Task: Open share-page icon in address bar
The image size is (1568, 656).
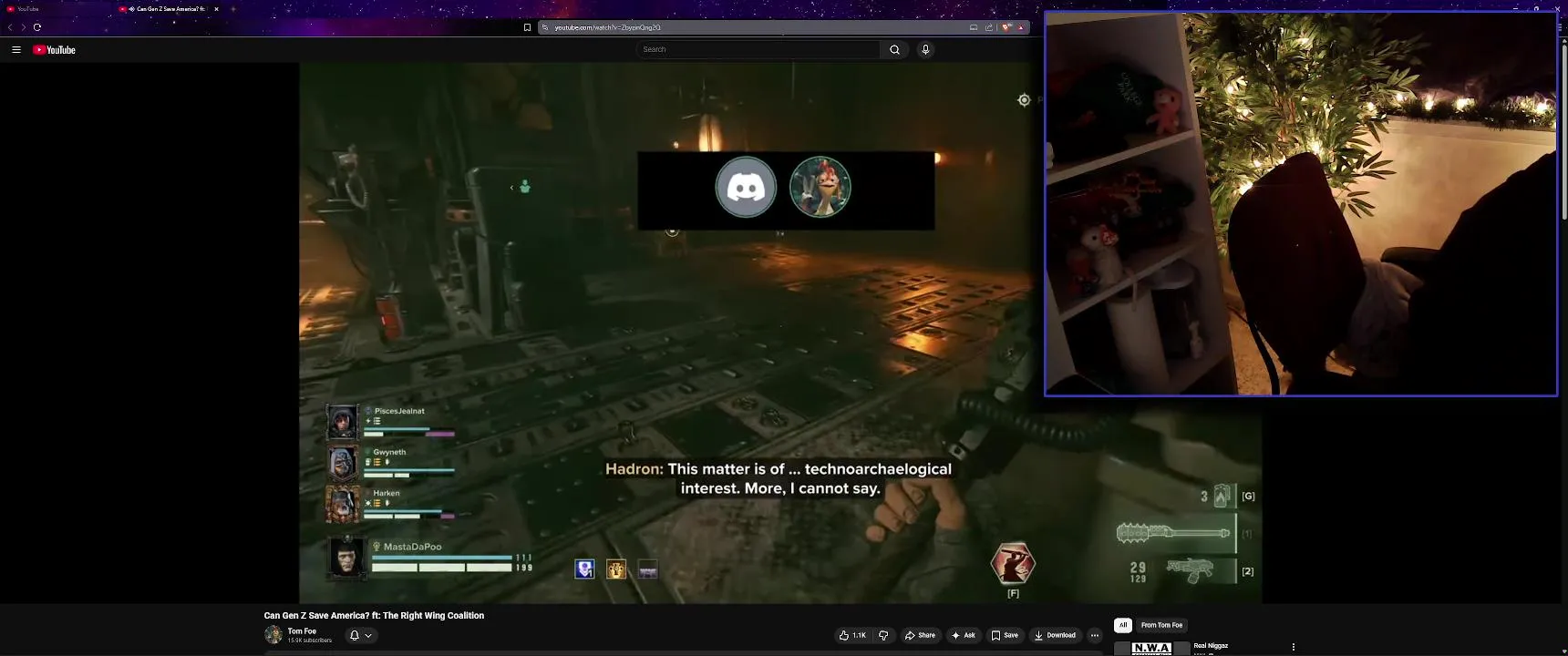Action: [989, 27]
